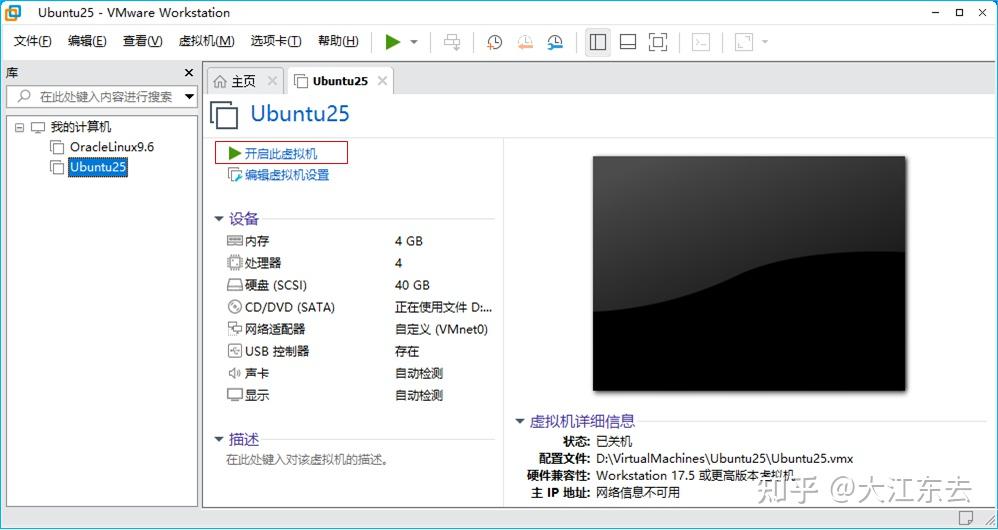This screenshot has height=530, width=998.
Task: Click the 40 GB disk value
Action: coord(412,285)
